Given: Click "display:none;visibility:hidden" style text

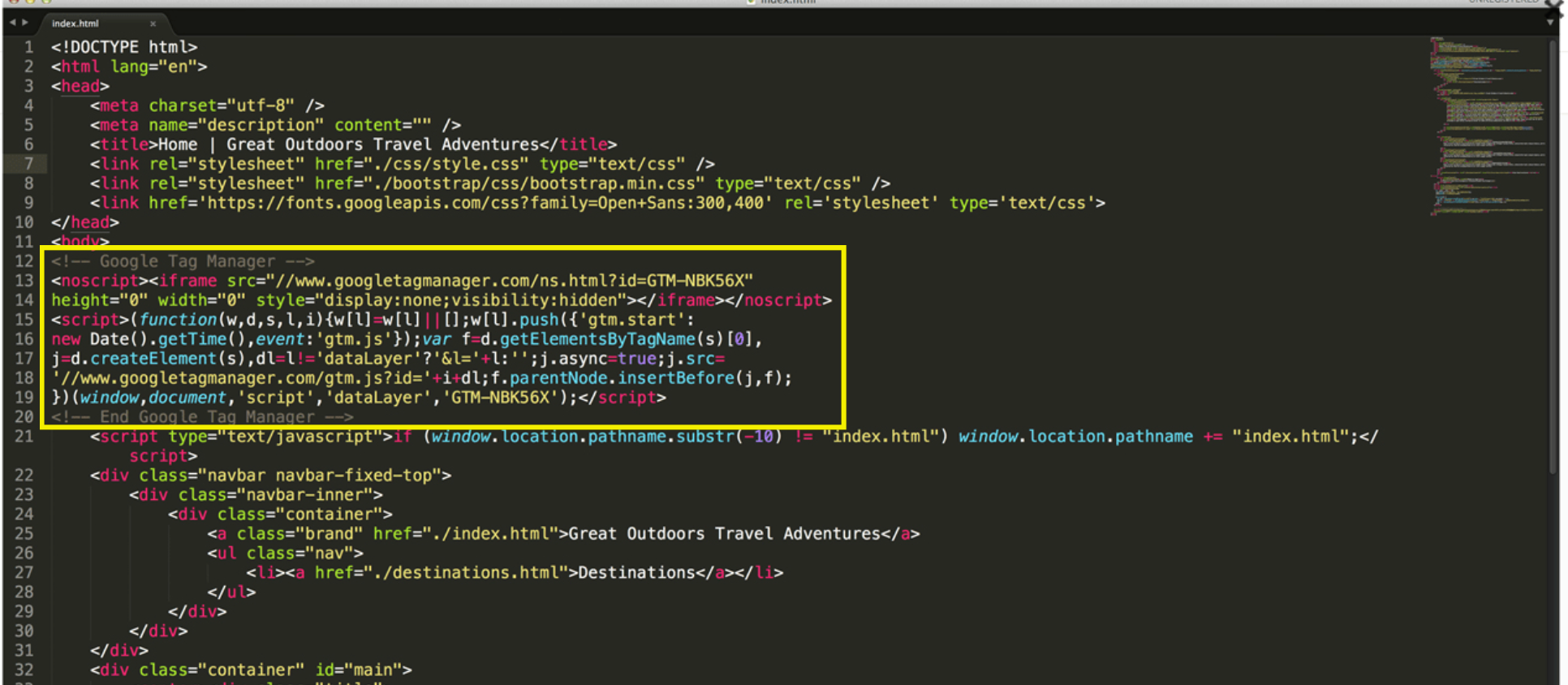Looking at the screenshot, I should [x=471, y=300].
